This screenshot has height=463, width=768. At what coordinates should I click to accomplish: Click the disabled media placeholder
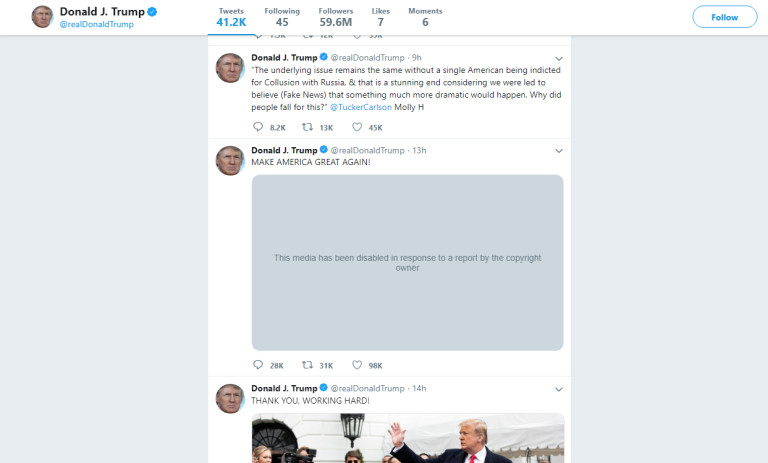(408, 263)
